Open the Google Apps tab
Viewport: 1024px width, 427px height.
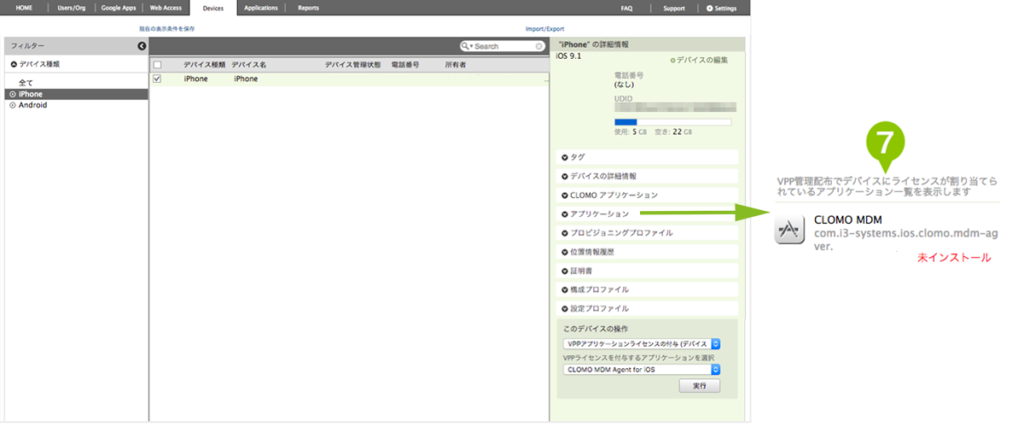coord(119,8)
